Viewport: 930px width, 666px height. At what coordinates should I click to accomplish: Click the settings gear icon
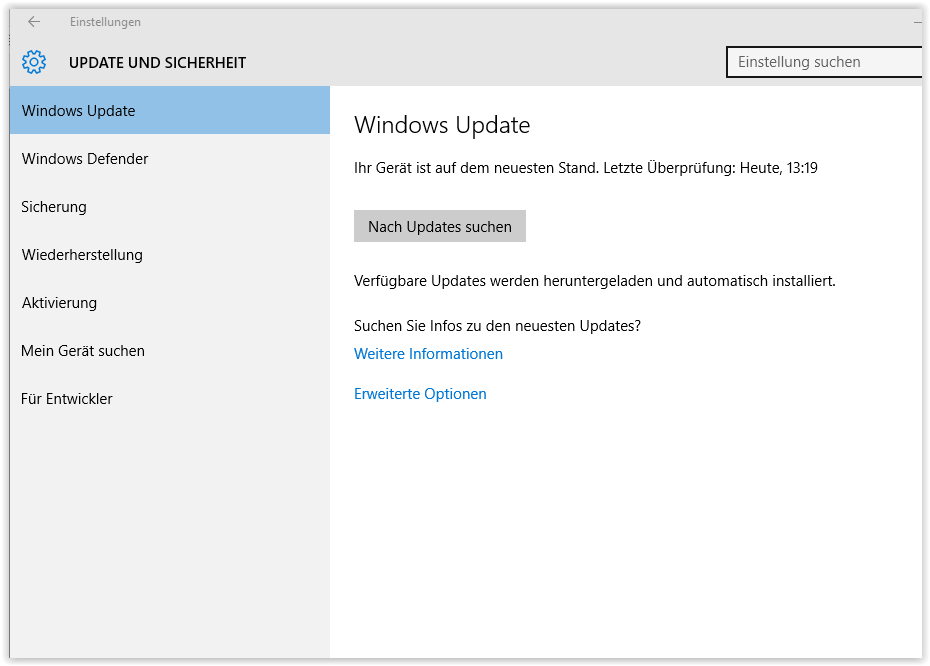click(x=34, y=62)
